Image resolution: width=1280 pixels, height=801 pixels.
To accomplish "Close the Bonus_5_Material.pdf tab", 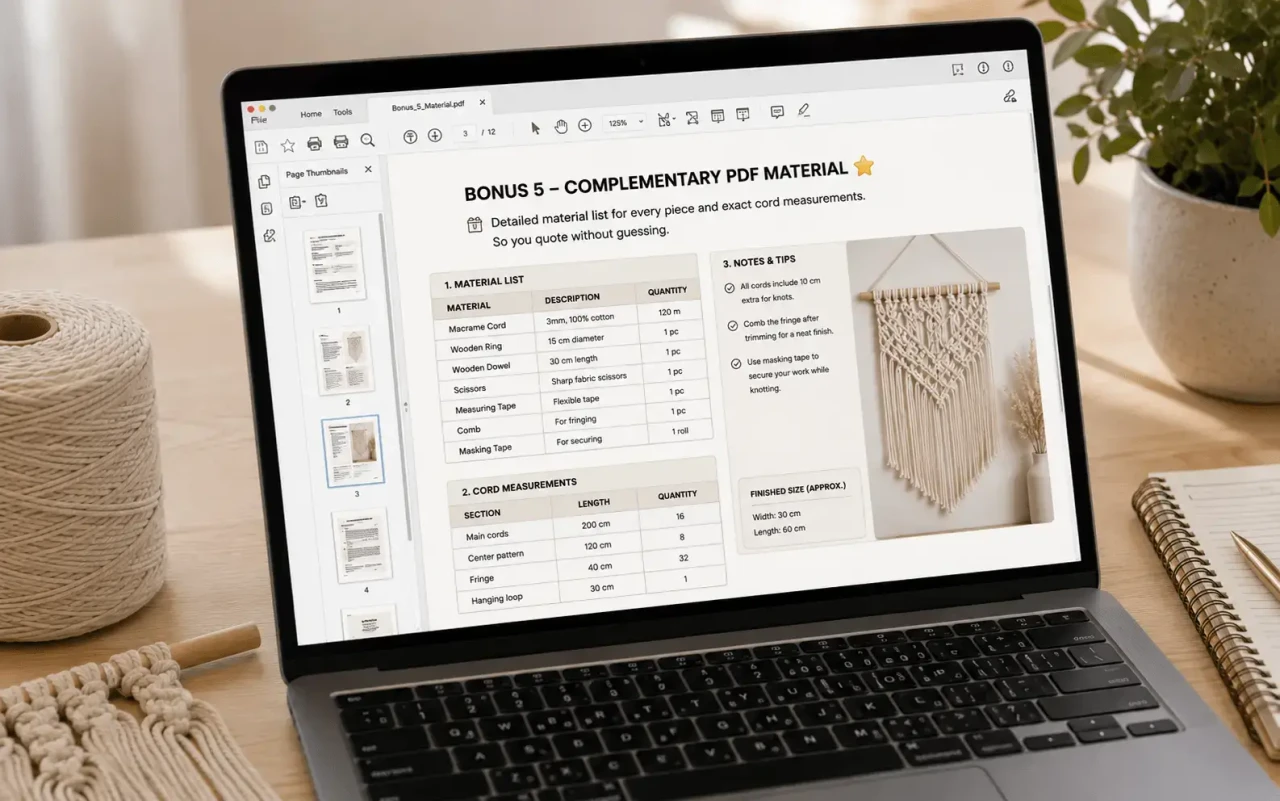I will pos(482,102).
